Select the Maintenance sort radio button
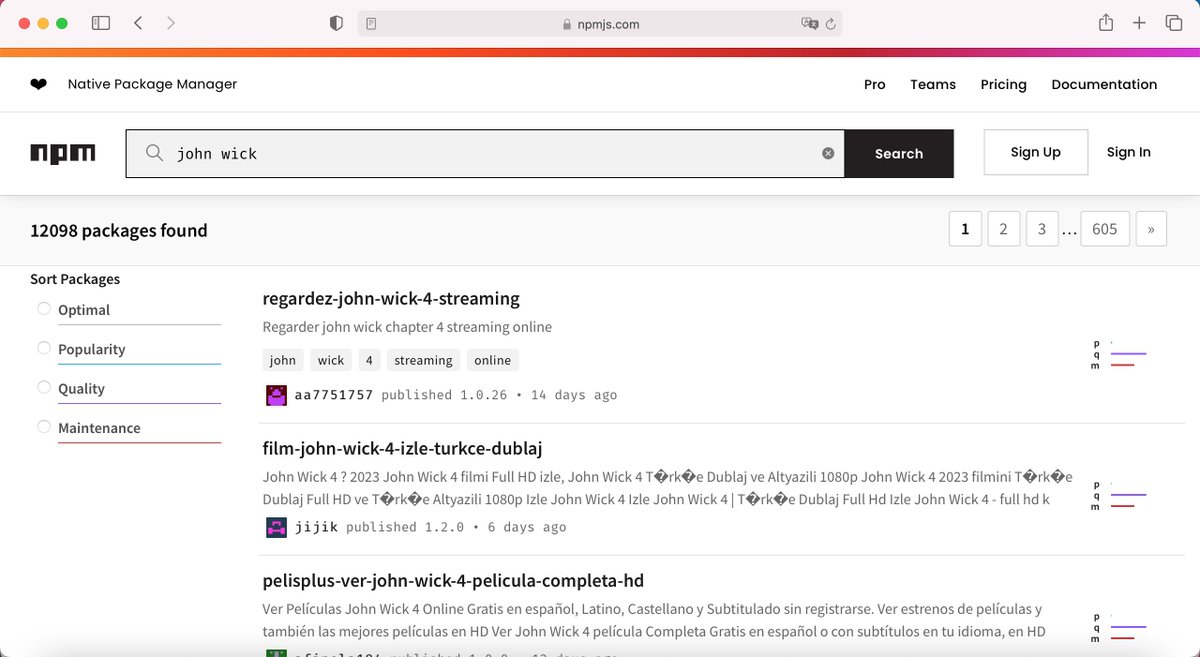Viewport: 1200px width, 657px height. 44,427
